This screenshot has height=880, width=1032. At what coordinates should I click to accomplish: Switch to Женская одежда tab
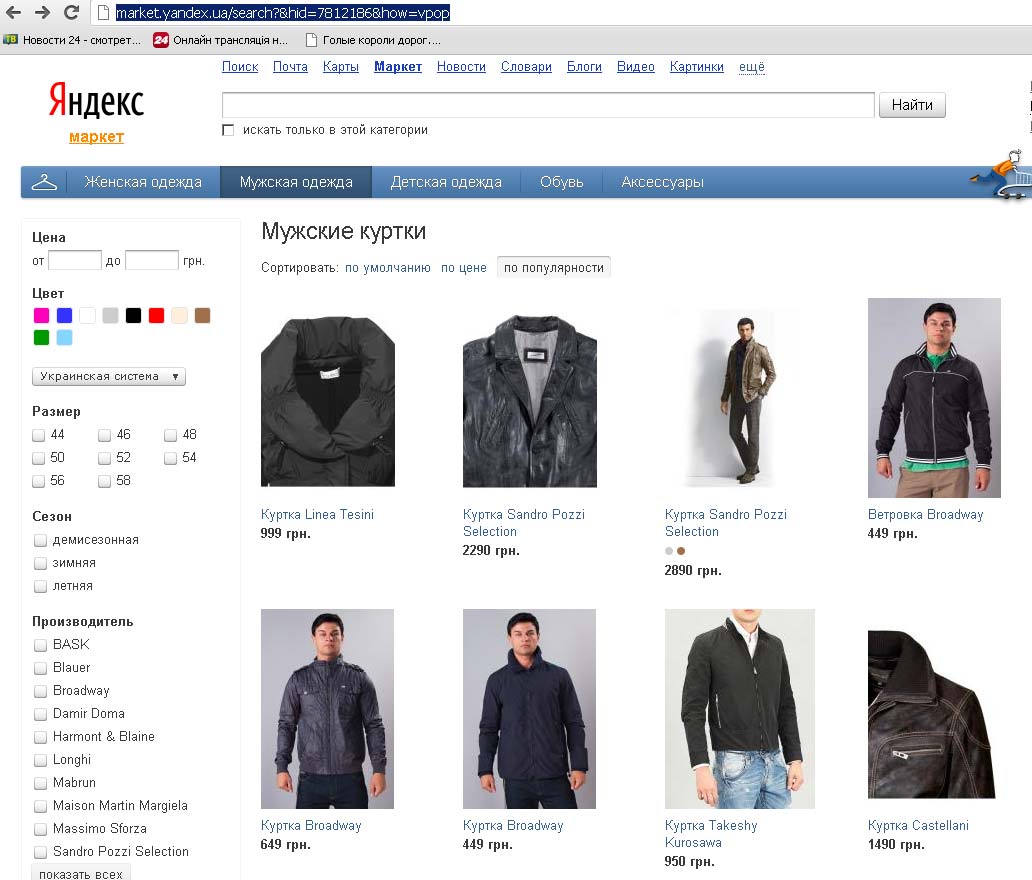pos(143,182)
